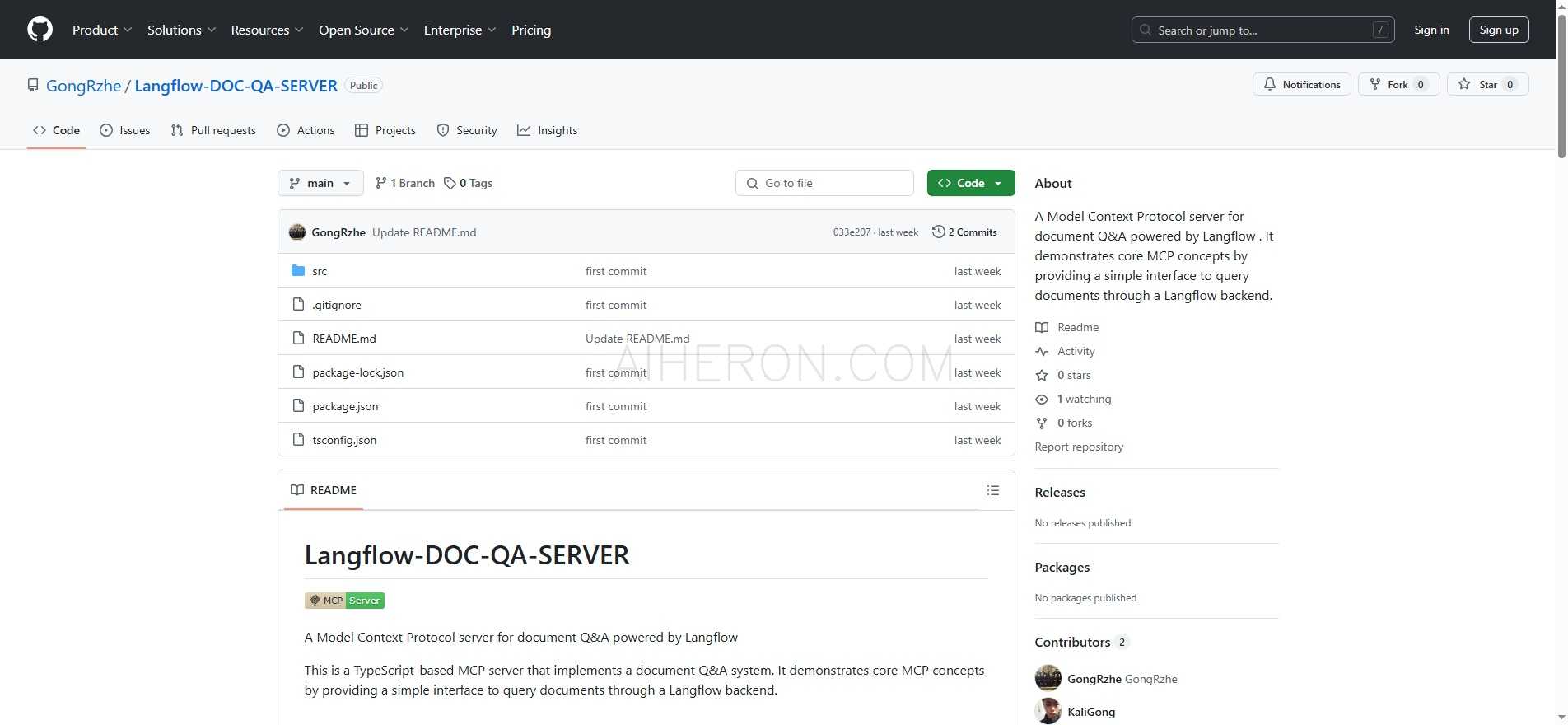Open the Contributors section heading

[x=1081, y=642]
